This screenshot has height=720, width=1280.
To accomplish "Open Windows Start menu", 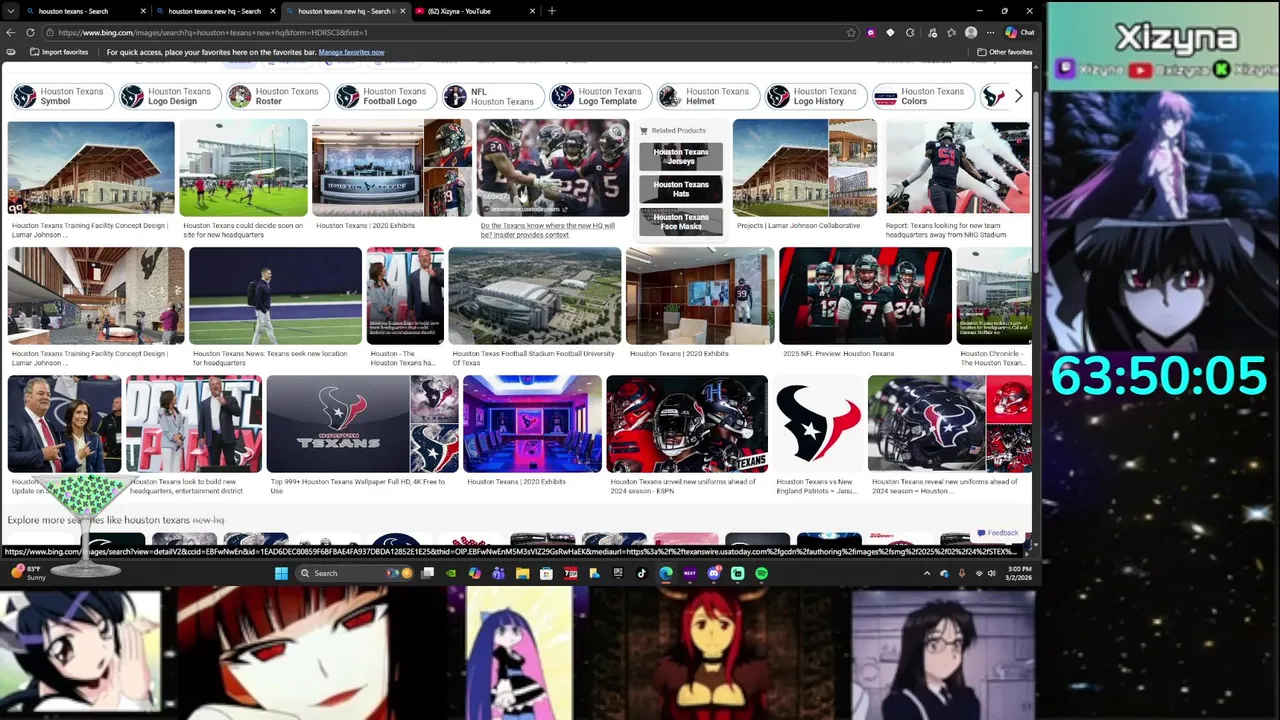I will pyautogui.click(x=281, y=573).
